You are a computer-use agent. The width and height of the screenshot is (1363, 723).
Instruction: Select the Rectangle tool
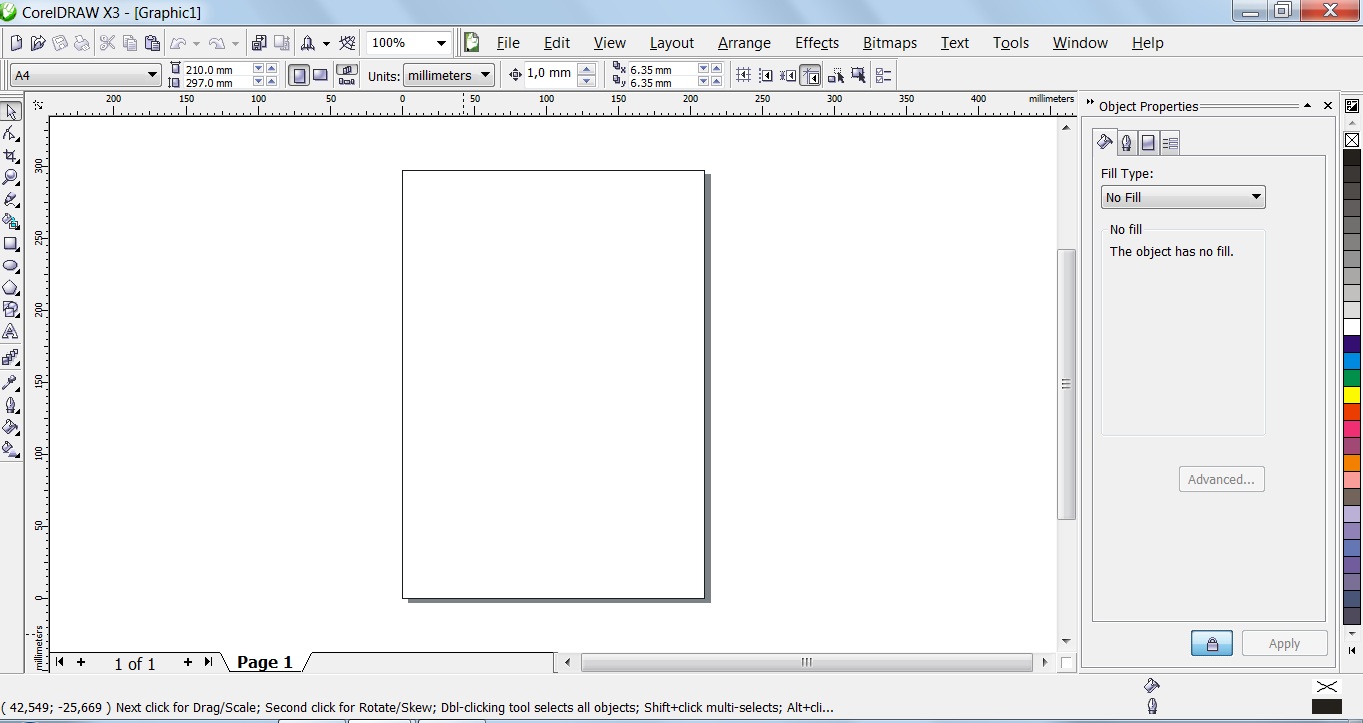[11, 243]
